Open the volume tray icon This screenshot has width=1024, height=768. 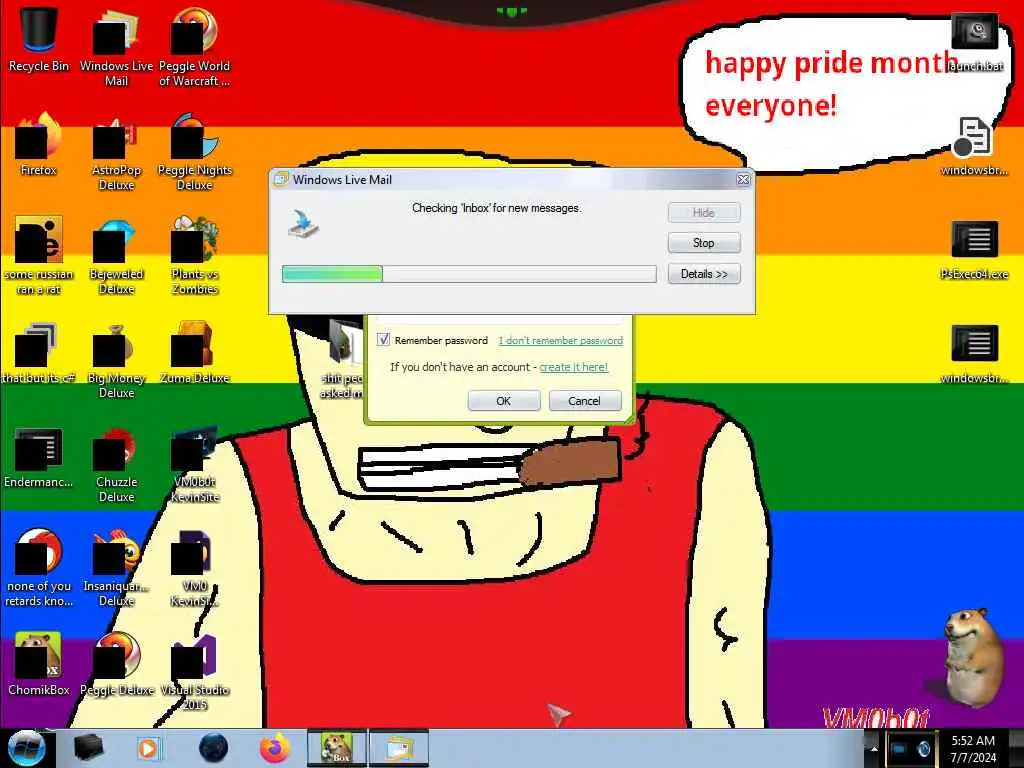tap(923, 748)
